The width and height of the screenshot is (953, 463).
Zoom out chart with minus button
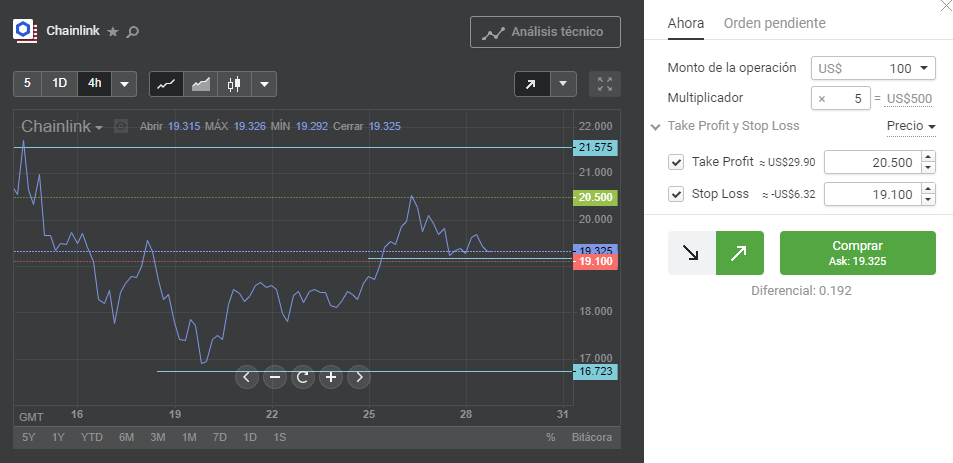click(275, 377)
